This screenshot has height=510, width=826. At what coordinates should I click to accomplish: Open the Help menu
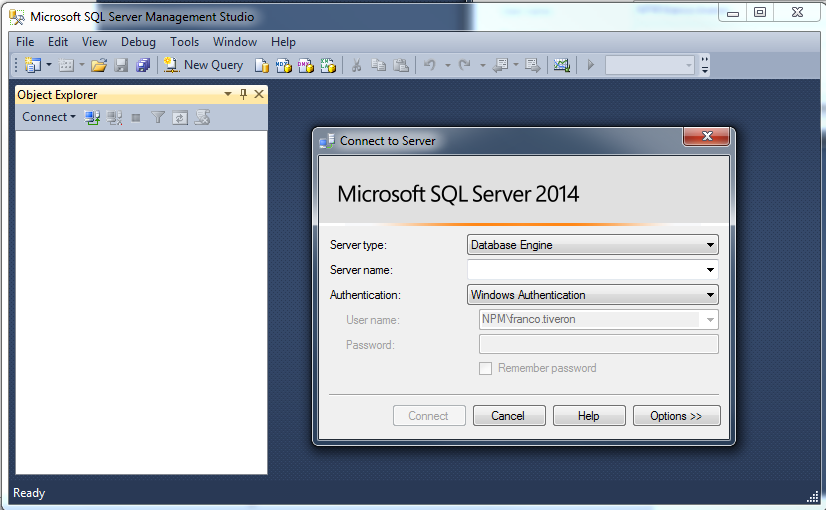coord(283,42)
